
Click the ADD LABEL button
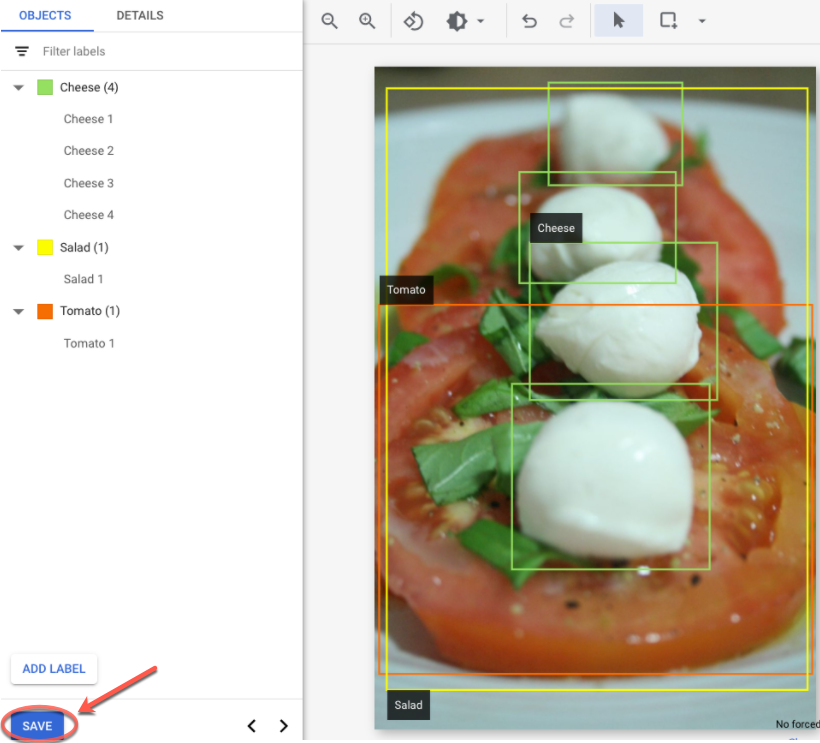53,668
